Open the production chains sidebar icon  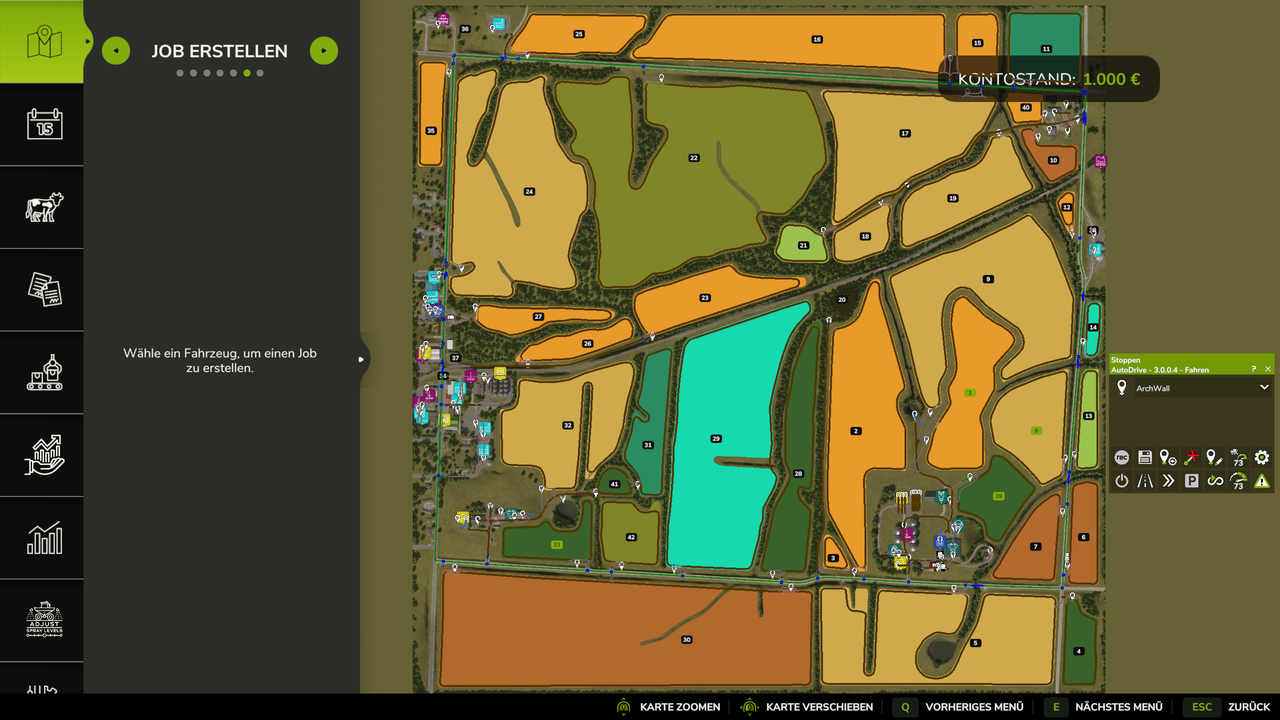(x=44, y=373)
